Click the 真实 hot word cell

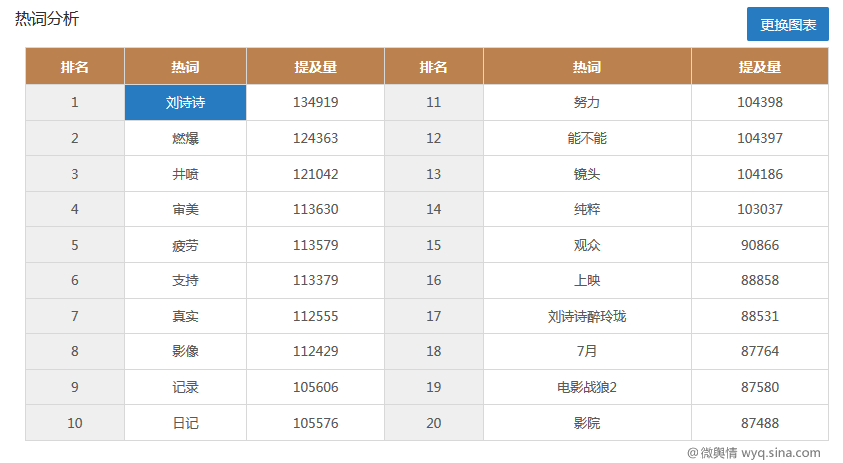[185, 316]
